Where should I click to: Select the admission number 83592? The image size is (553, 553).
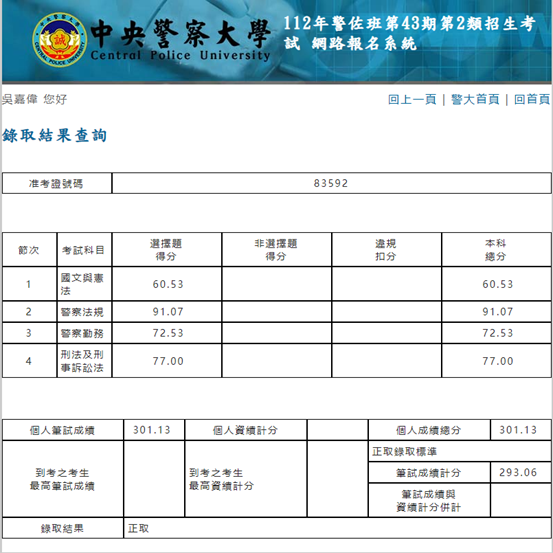pos(331,183)
